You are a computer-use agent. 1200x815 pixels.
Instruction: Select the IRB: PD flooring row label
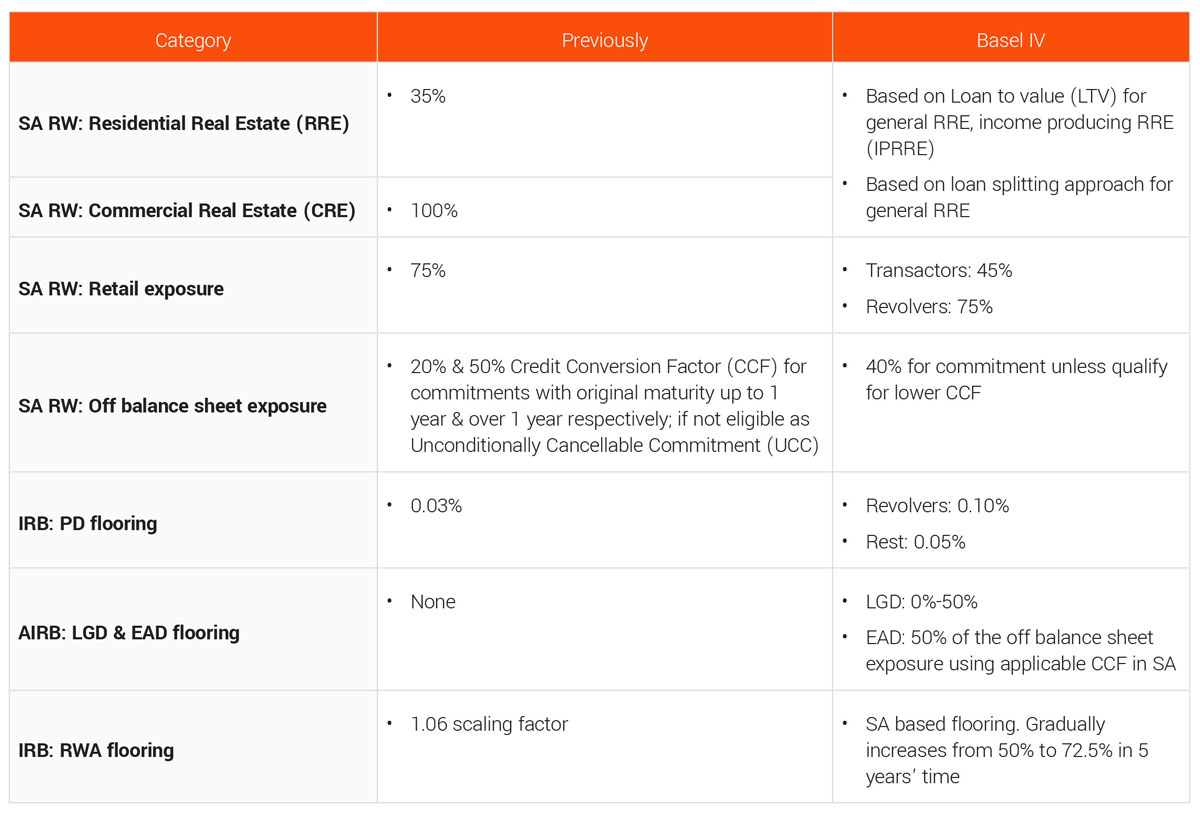tap(88, 523)
